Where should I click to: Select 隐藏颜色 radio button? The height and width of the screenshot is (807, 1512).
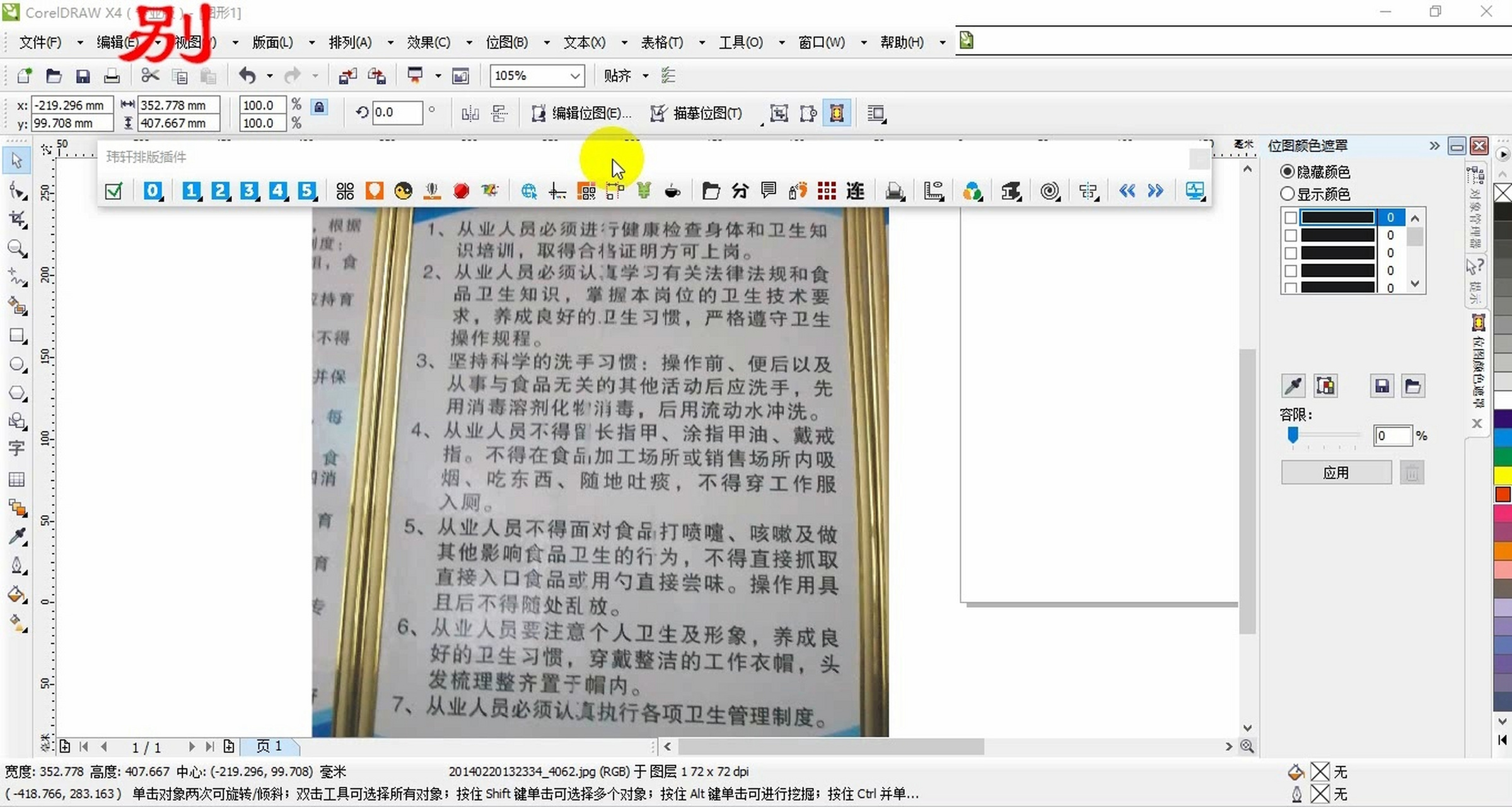[x=1288, y=171]
